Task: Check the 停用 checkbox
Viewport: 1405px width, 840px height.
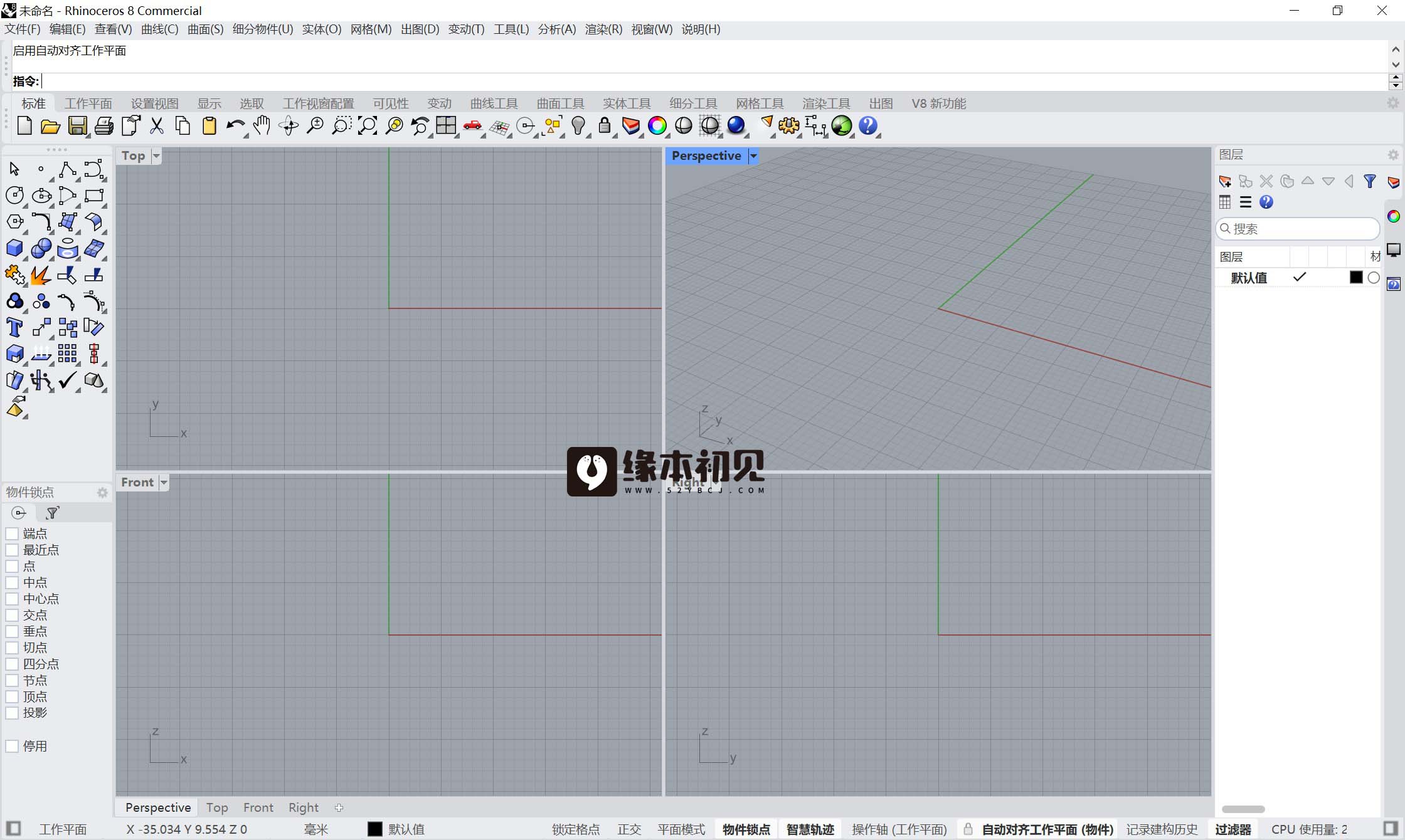Action: tap(12, 746)
